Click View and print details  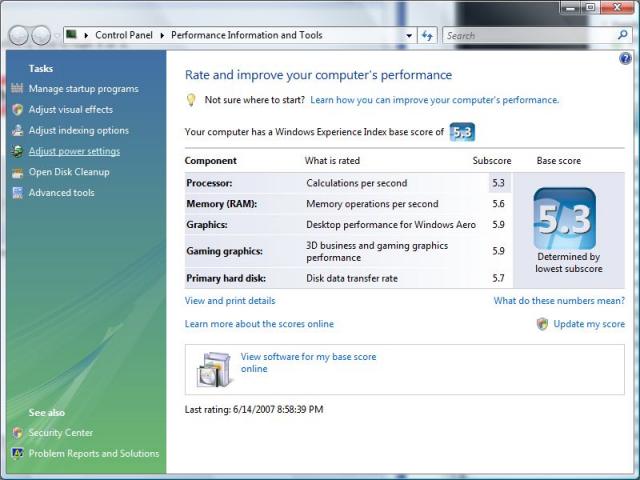tap(230, 301)
